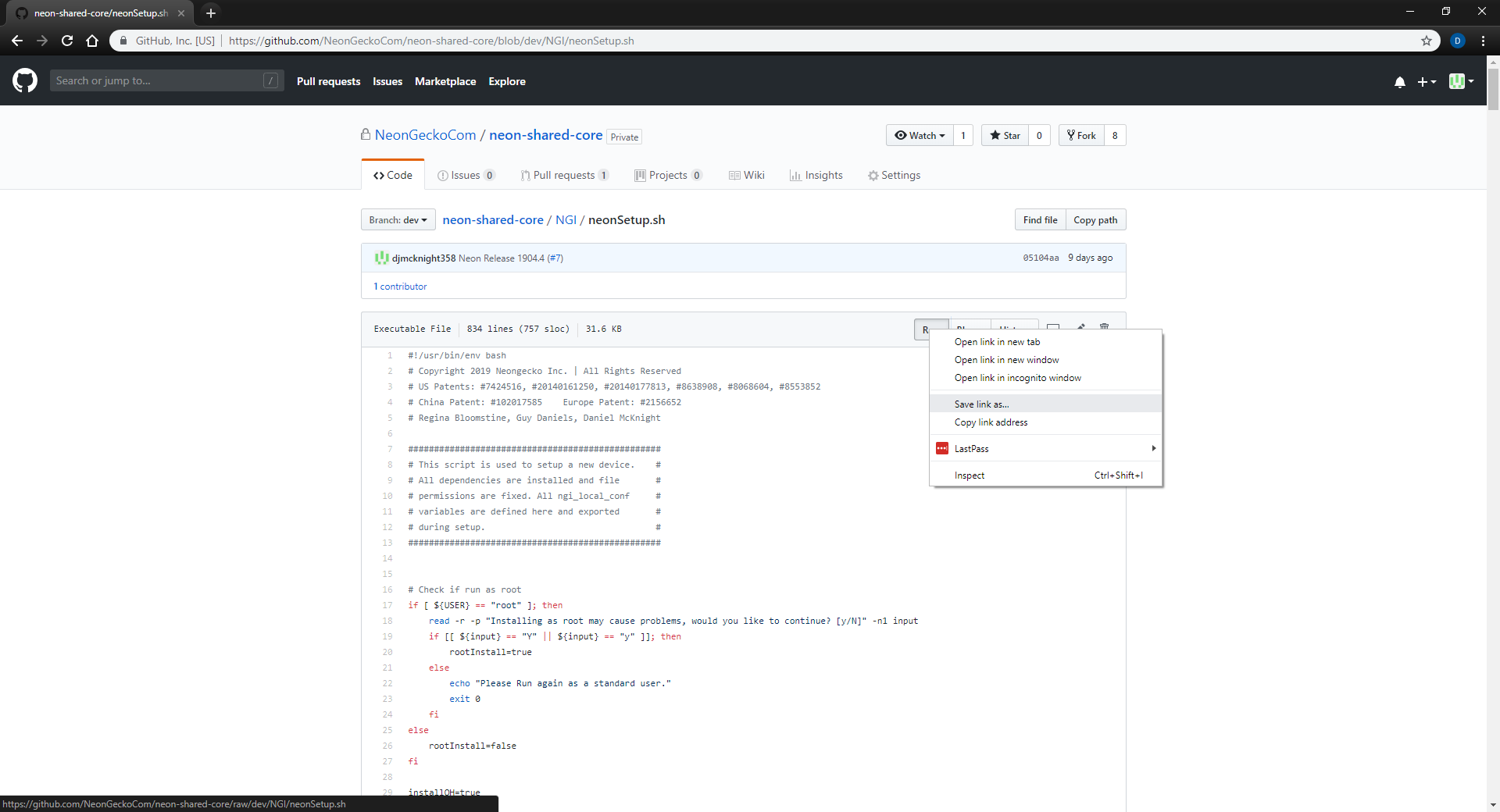Open the repository Settings tab

(894, 175)
